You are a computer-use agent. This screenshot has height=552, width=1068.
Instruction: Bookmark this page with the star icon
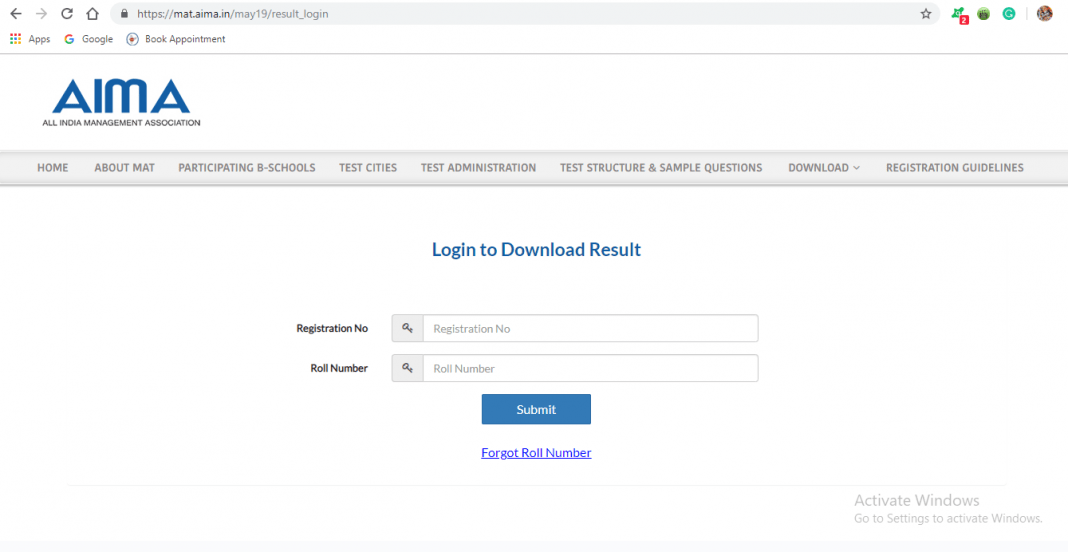[x=926, y=14]
